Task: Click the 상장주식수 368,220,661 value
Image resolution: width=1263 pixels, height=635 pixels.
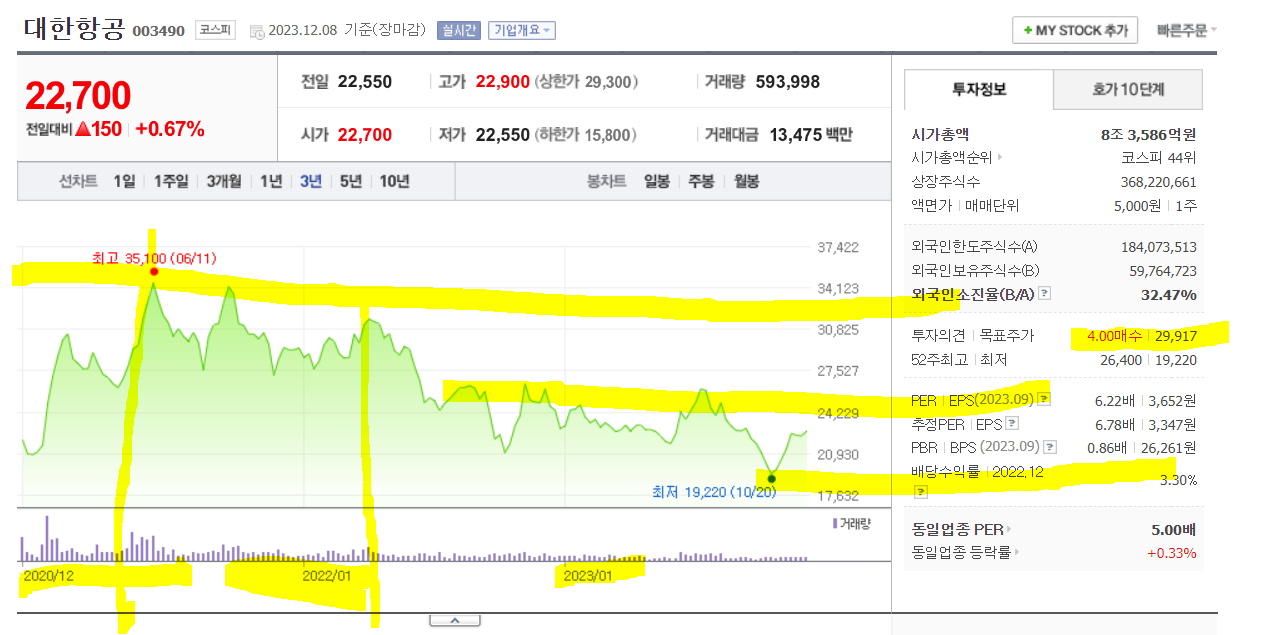Action: pos(1159,182)
